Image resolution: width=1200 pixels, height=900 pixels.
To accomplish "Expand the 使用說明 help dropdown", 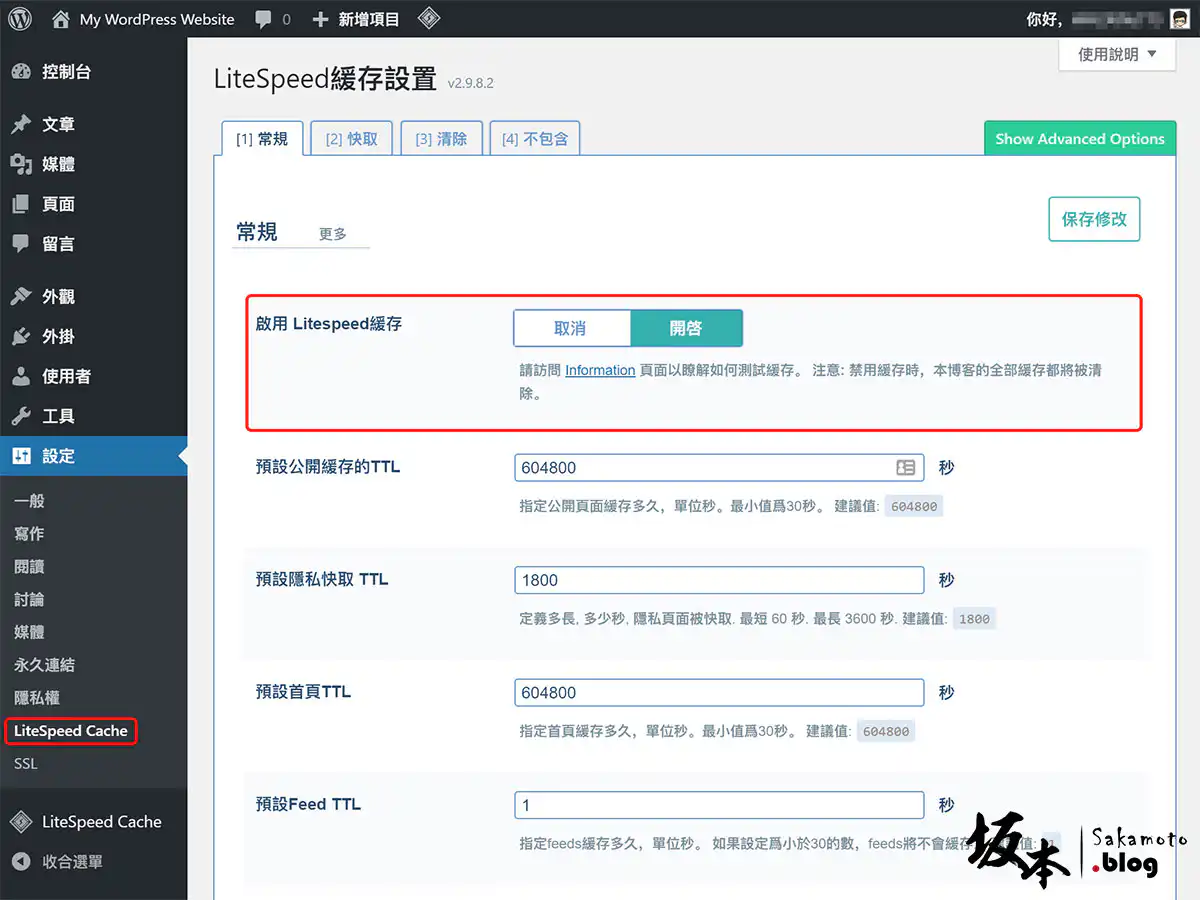I will click(x=1116, y=55).
